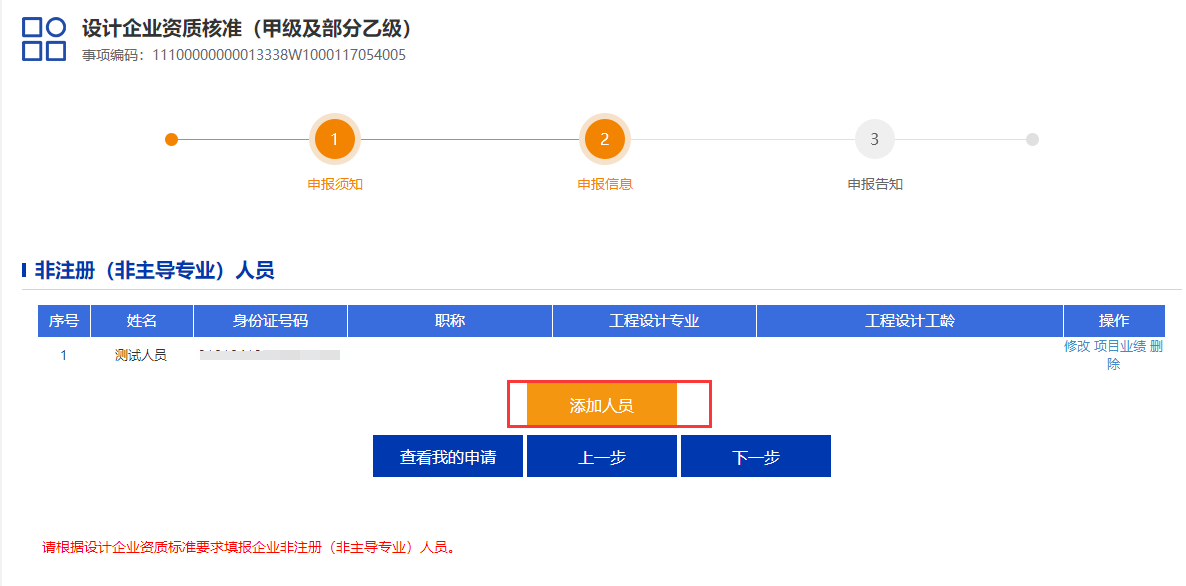The image size is (1186, 586).
Task: Click the orange start dot of progress bar
Action: pos(172,139)
